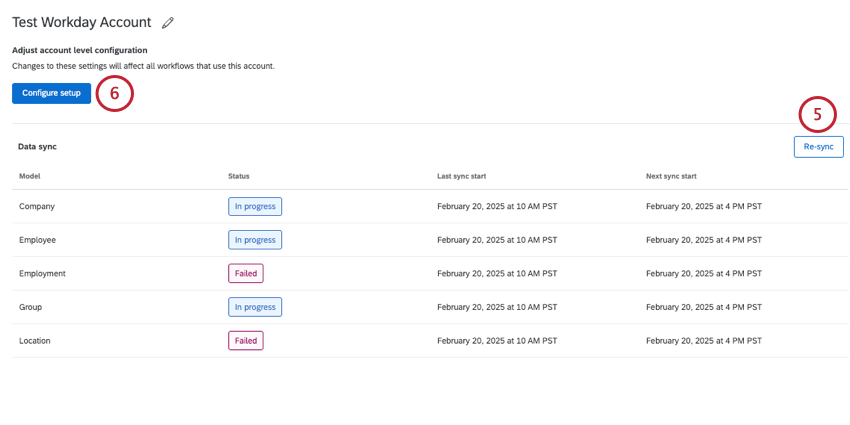Click the Last sync start column header

pyautogui.click(x=462, y=176)
